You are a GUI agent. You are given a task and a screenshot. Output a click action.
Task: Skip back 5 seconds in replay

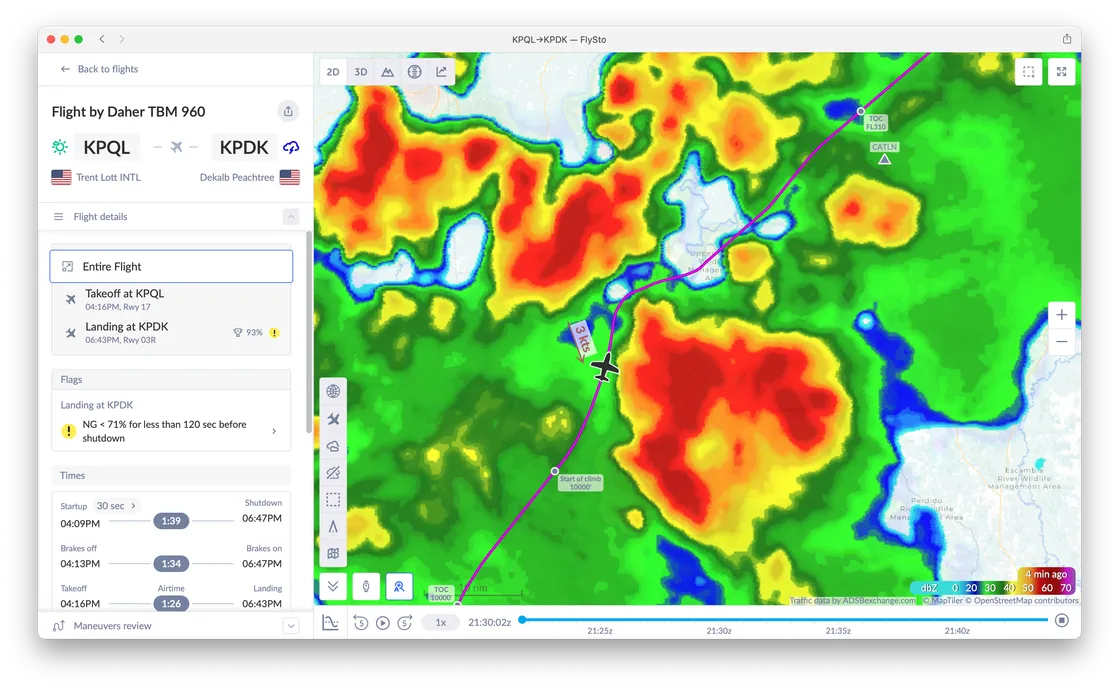[x=361, y=623]
